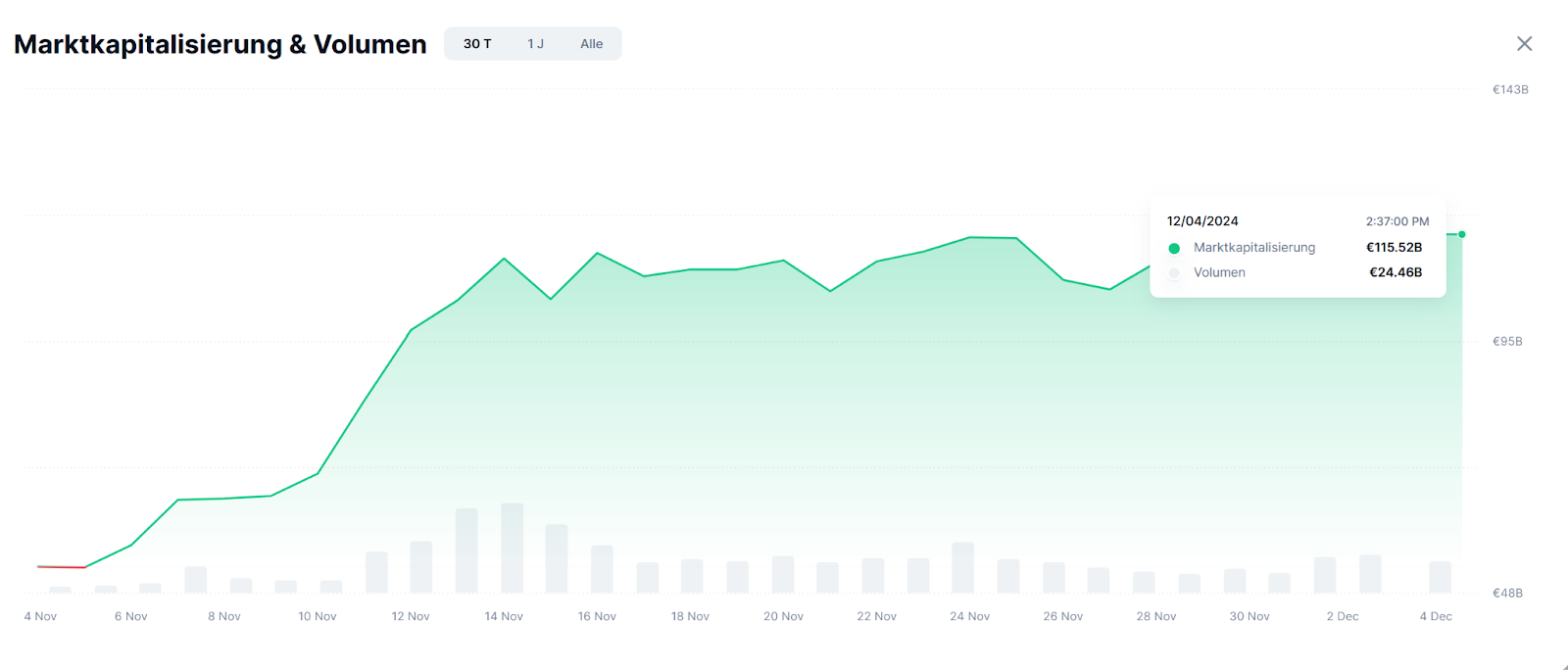Click the volume bar at 2 Dec
1568x670 pixels.
(1325, 575)
